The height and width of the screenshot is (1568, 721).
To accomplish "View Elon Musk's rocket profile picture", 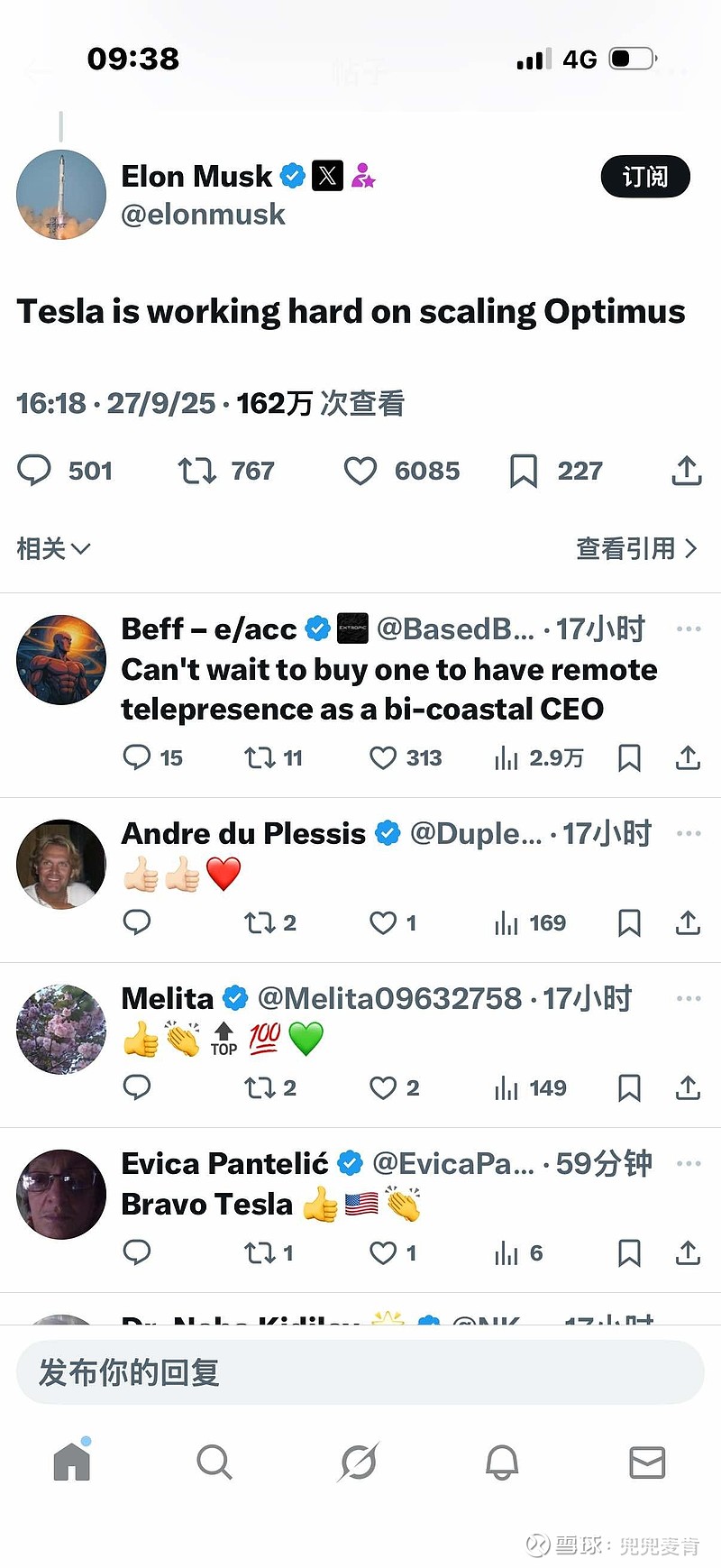I will tap(61, 195).
